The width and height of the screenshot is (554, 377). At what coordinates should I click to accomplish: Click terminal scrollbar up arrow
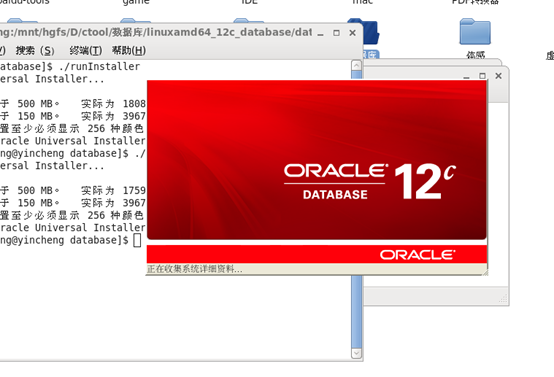356,65
